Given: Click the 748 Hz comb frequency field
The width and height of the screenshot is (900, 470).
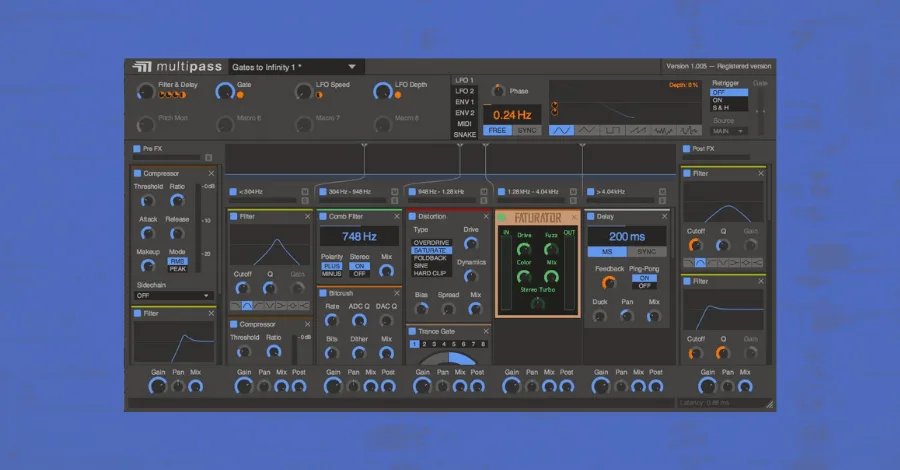Looking at the screenshot, I should (x=359, y=236).
